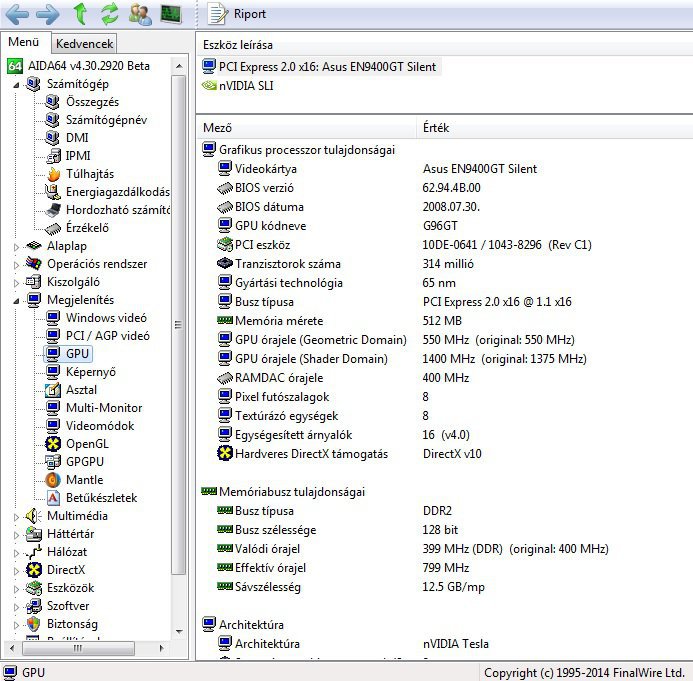Expand the Hálózat tree node
Screen dimensions: 693x681
pos(16,553)
